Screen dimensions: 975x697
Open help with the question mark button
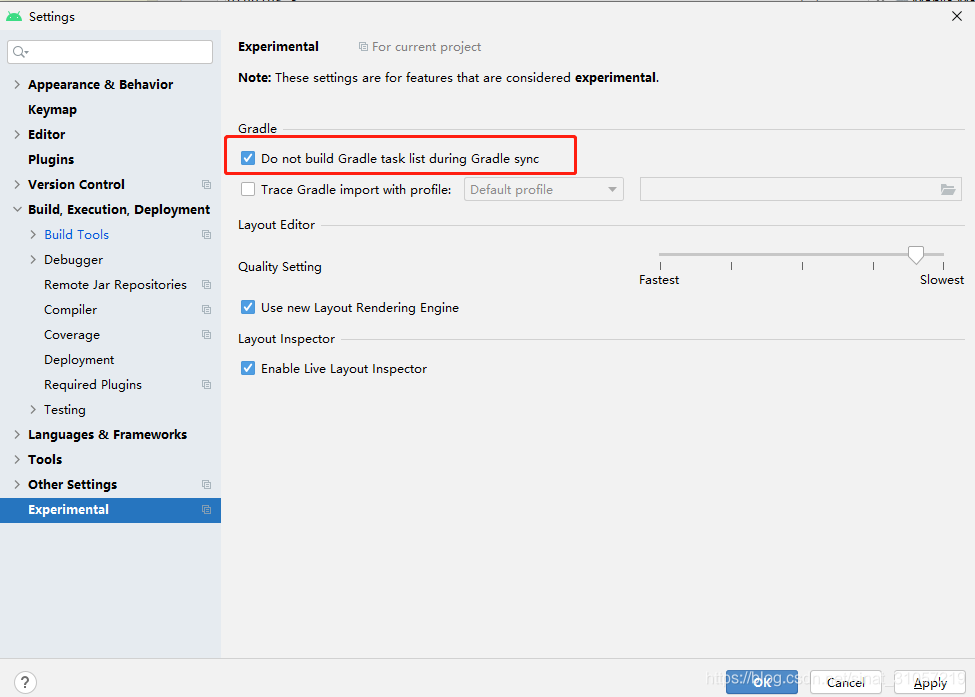25,682
